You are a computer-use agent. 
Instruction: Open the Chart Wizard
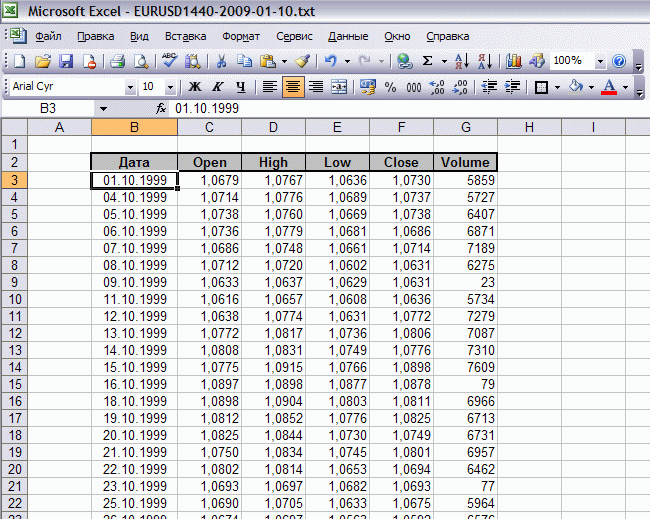tap(514, 61)
